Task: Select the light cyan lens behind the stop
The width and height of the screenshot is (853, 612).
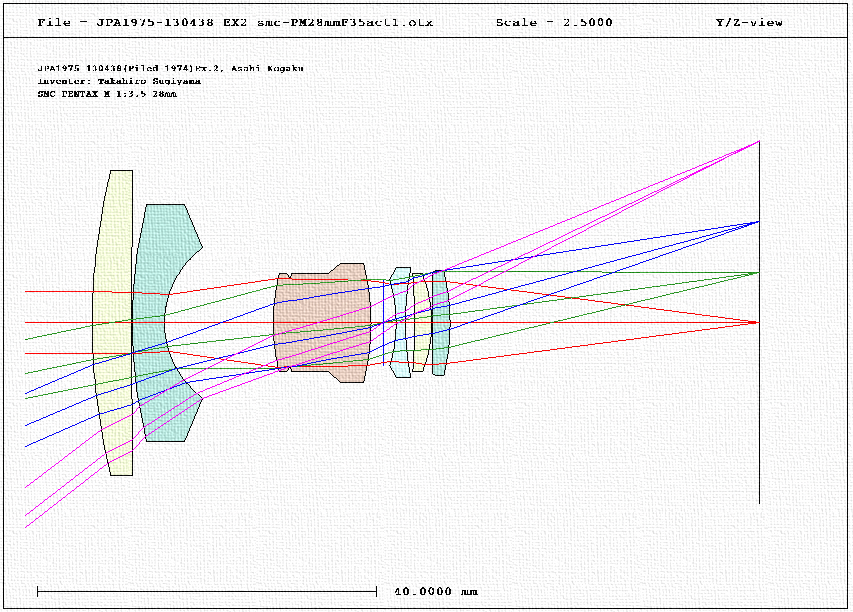Action: 400,323
